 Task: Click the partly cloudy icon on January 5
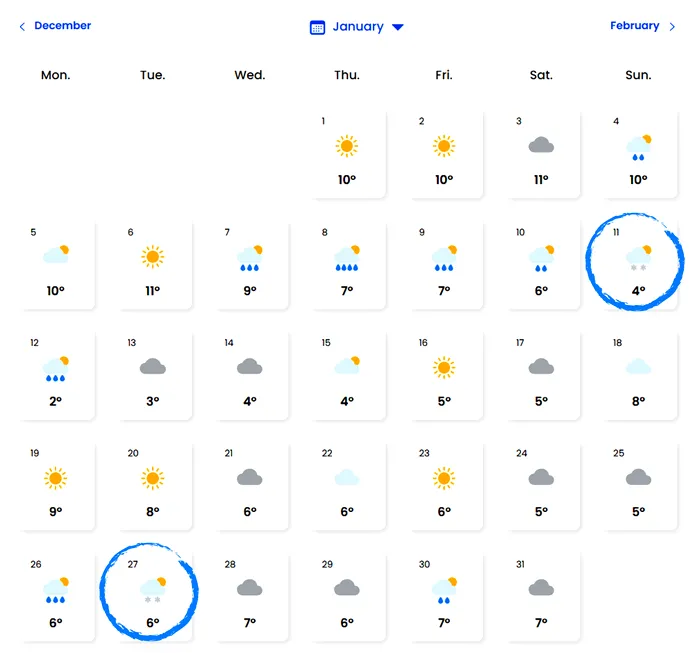56,256
